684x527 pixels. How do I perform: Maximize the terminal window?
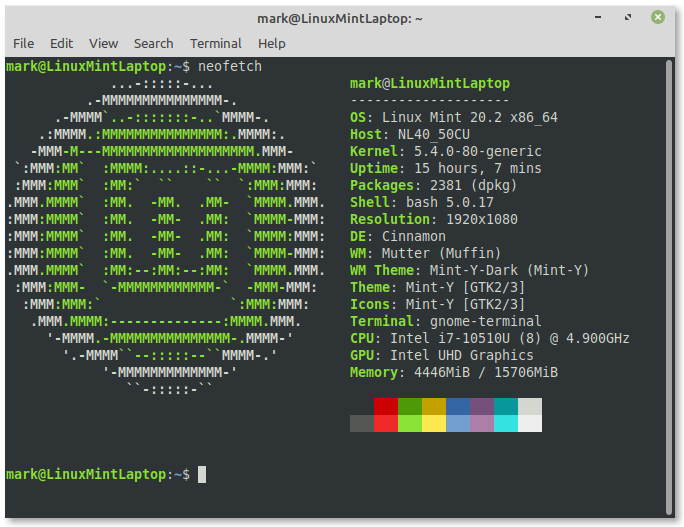tap(628, 17)
